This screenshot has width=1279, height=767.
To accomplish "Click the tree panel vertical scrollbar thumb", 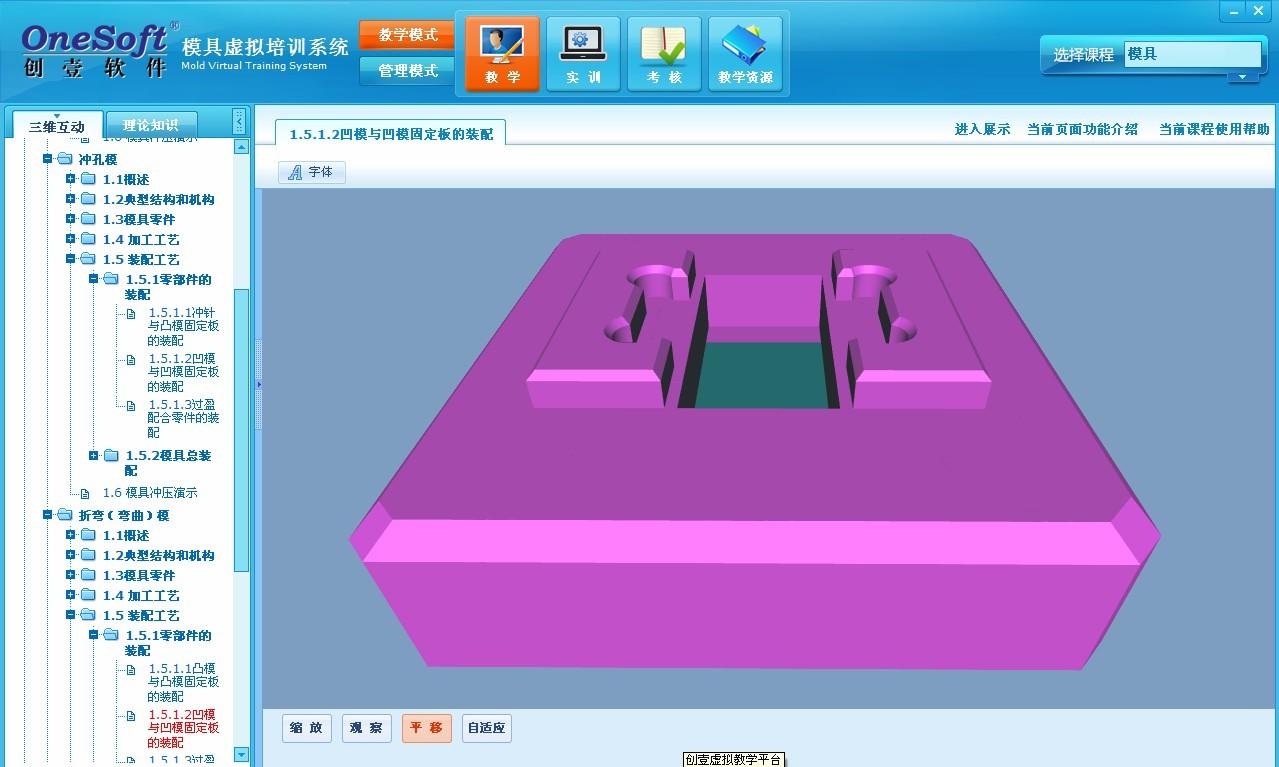I will pyautogui.click(x=241, y=430).
